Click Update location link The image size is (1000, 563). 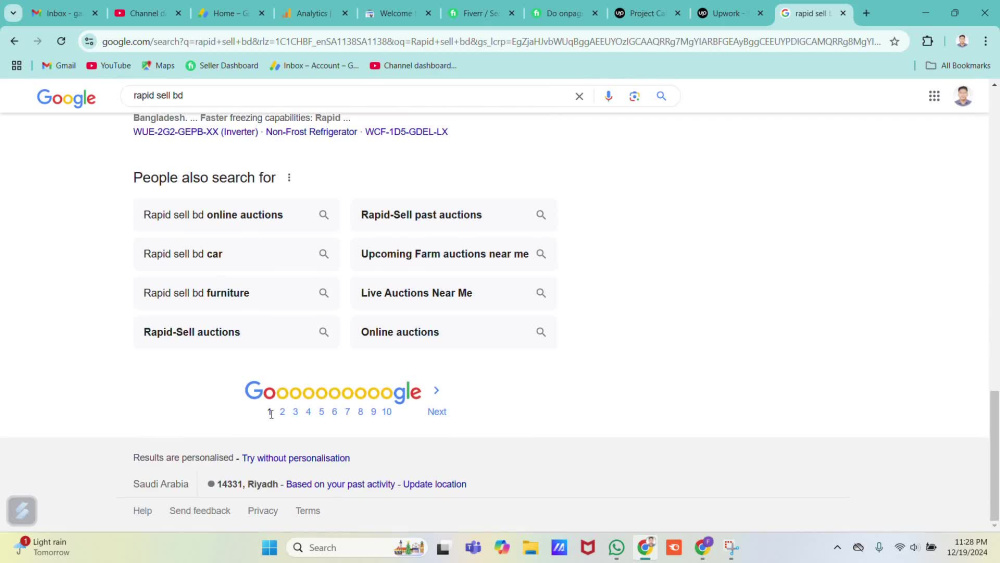coord(434,484)
